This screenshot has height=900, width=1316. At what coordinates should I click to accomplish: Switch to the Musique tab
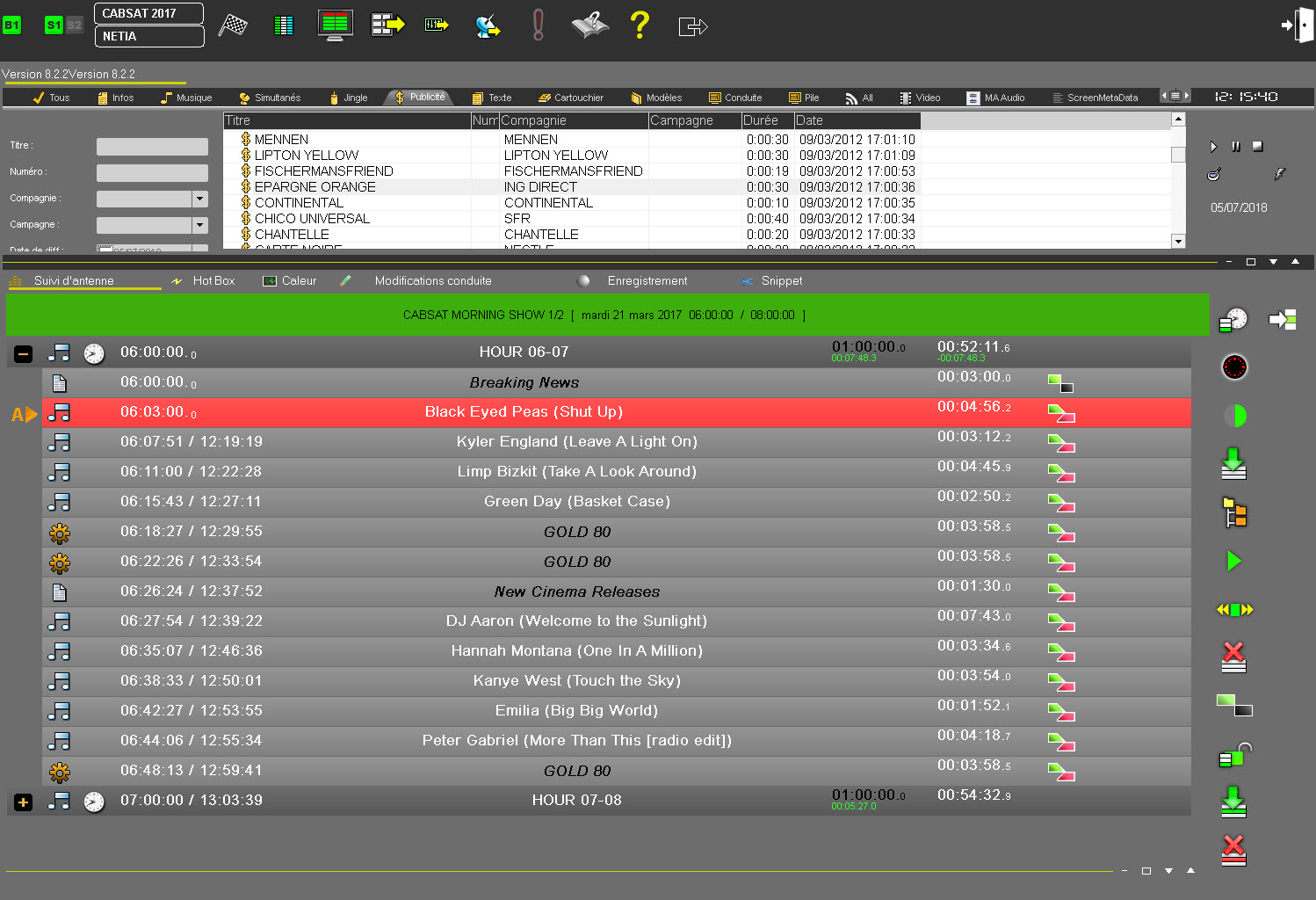186,98
